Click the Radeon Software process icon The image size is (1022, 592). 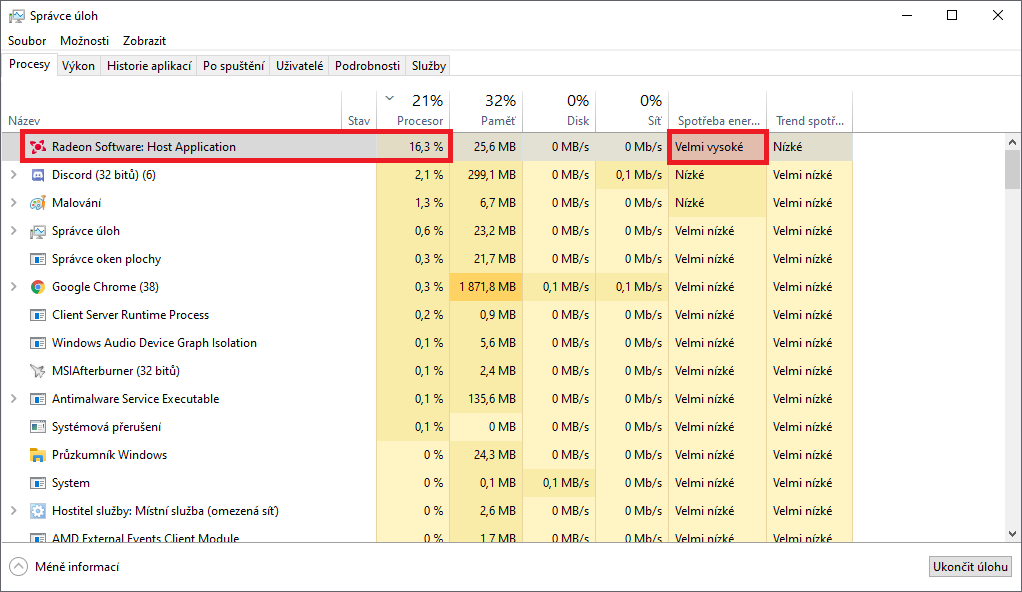coord(38,147)
